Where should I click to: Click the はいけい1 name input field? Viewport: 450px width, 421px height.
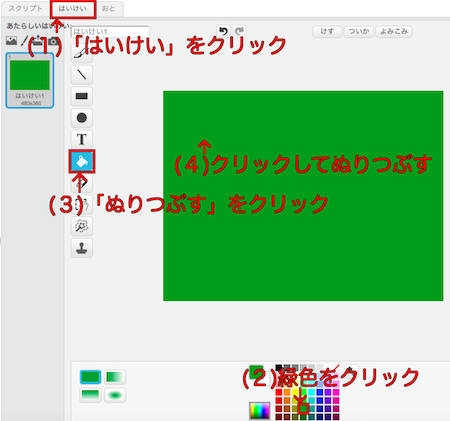pyautogui.click(x=110, y=32)
